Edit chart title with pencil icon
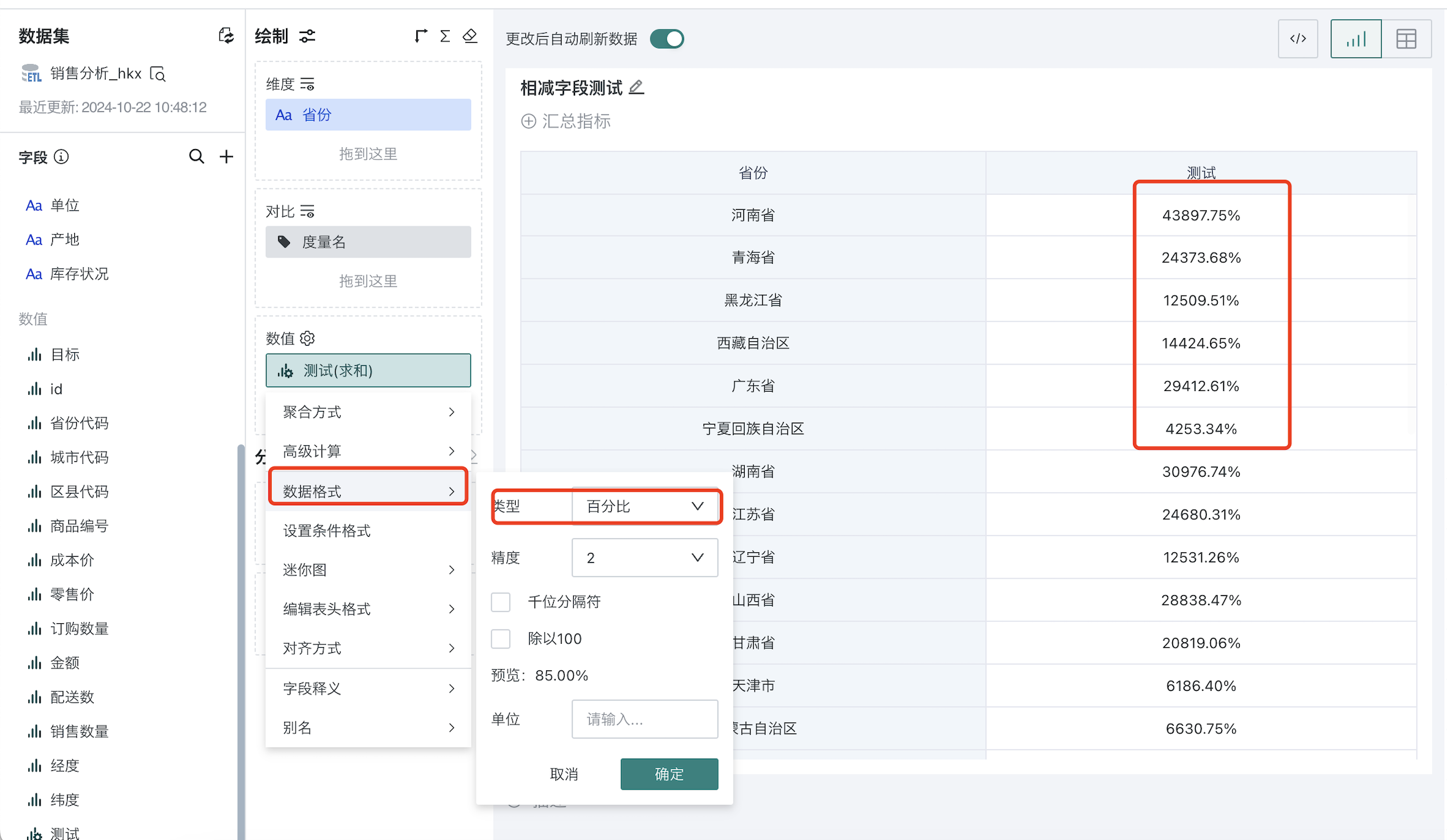This screenshot has height=840, width=1447. tap(636, 87)
